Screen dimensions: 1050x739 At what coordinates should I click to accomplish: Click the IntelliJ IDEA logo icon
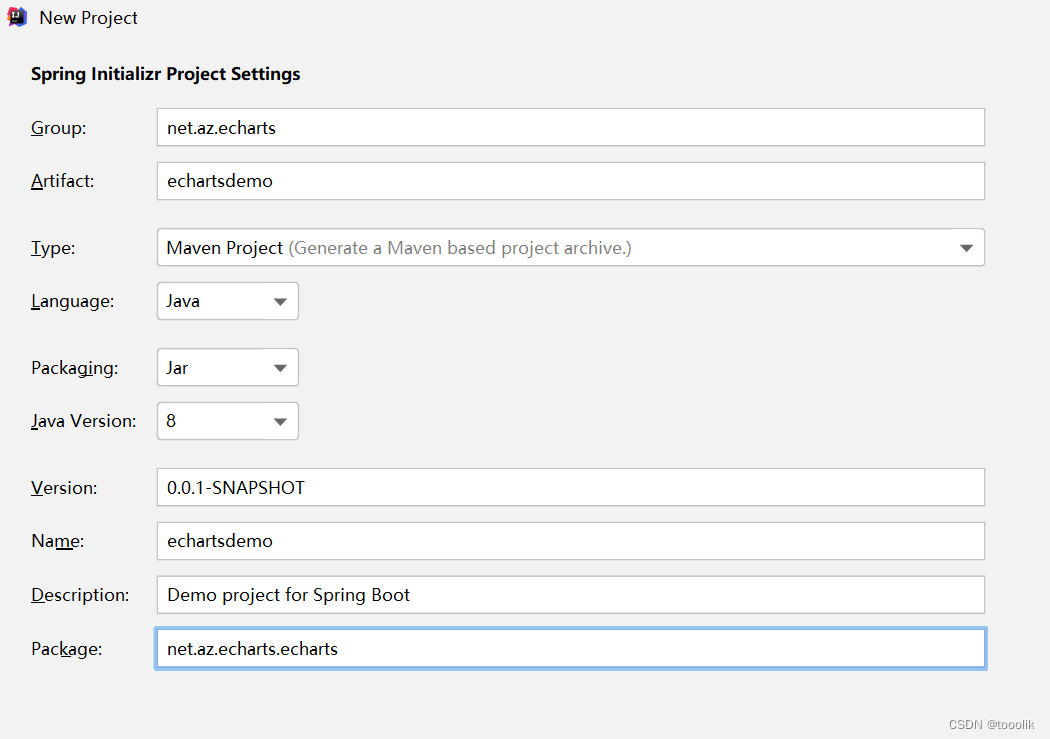pos(17,17)
